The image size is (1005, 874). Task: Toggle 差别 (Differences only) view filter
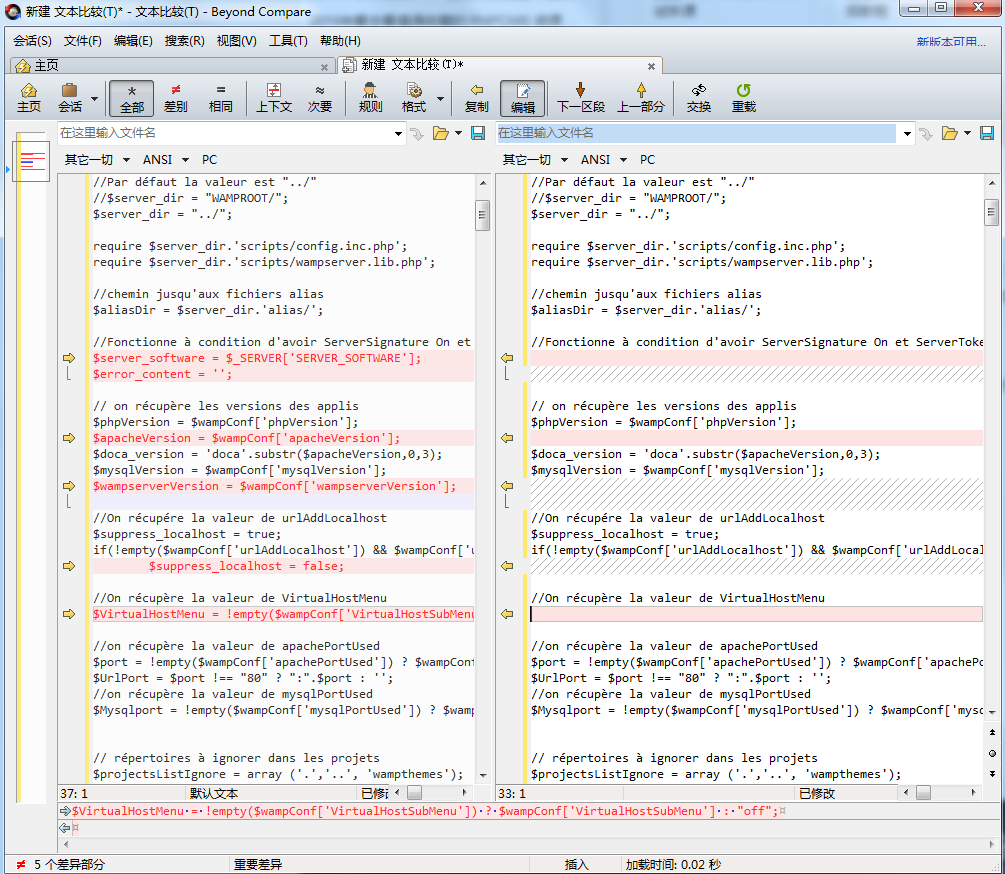pyautogui.click(x=176, y=97)
